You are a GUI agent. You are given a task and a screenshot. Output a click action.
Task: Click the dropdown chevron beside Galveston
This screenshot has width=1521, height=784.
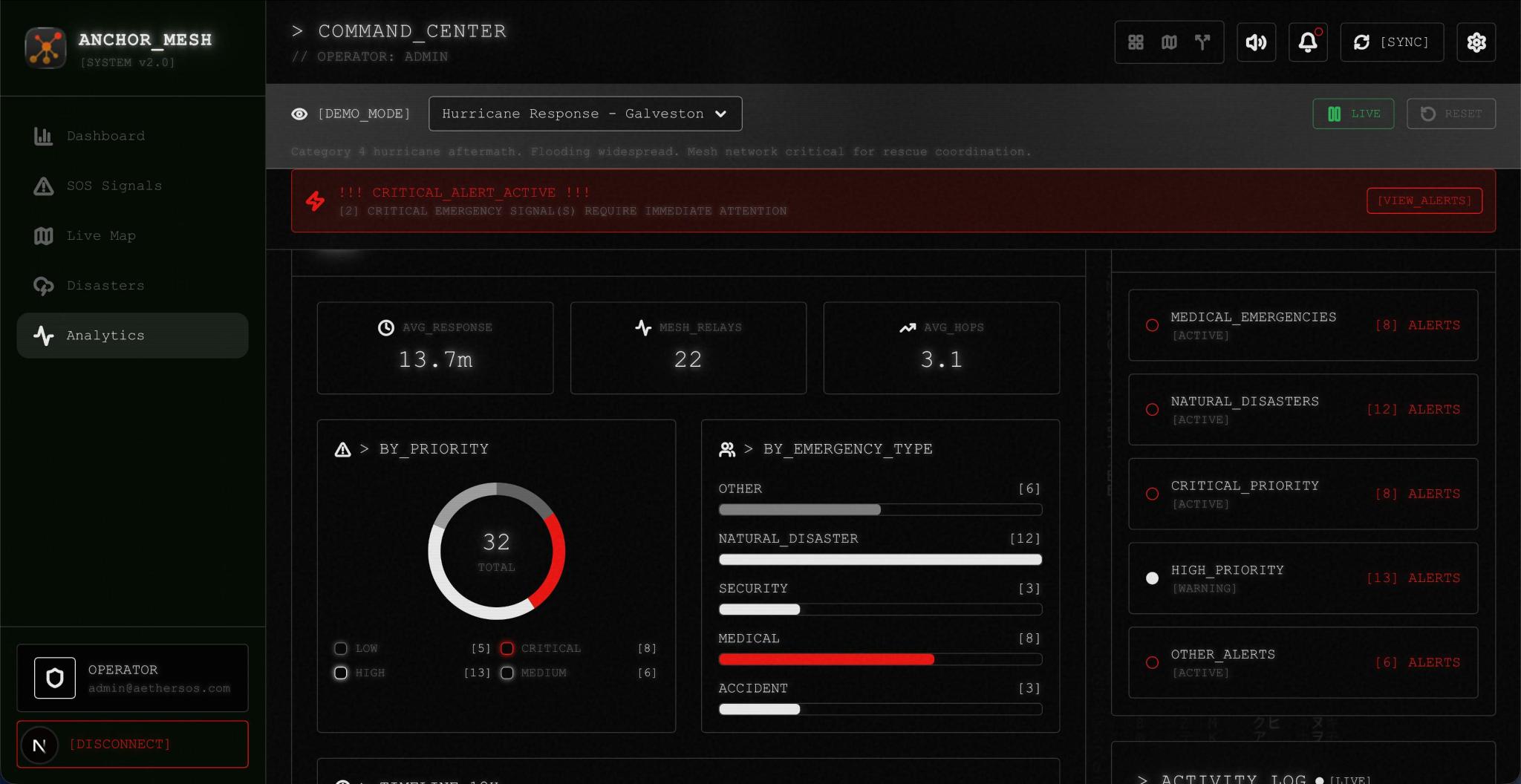click(720, 114)
